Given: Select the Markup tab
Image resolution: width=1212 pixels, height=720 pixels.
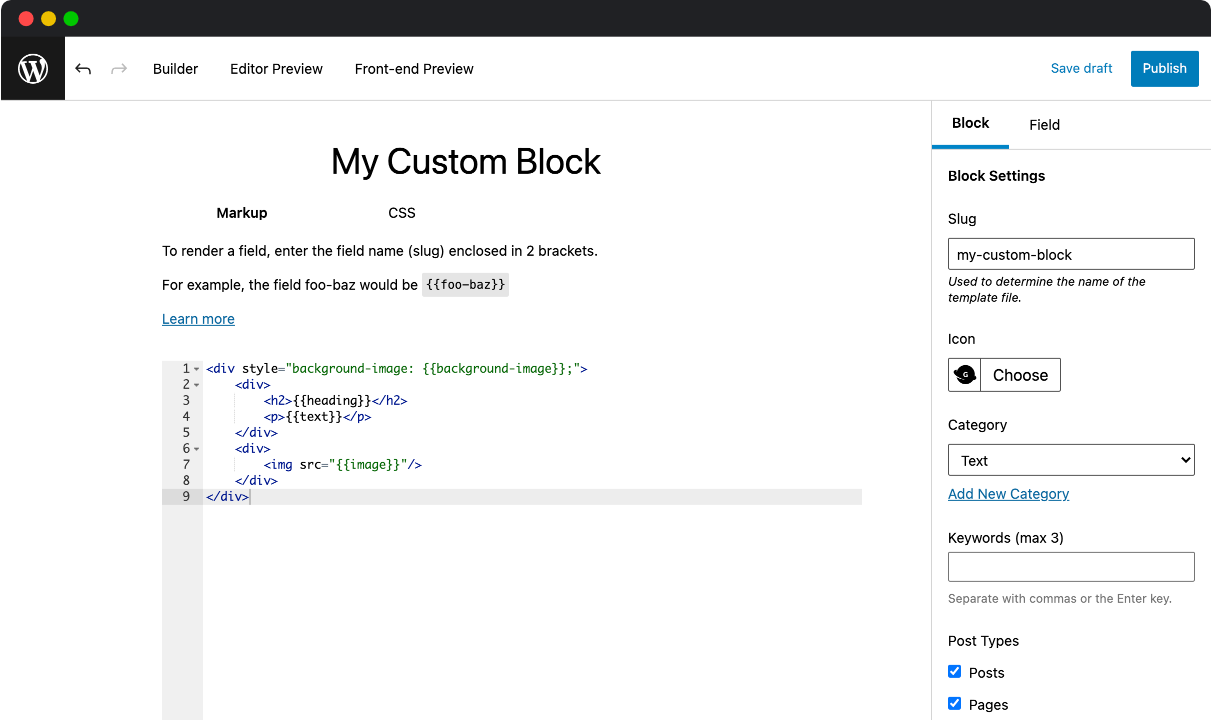Looking at the screenshot, I should point(242,213).
